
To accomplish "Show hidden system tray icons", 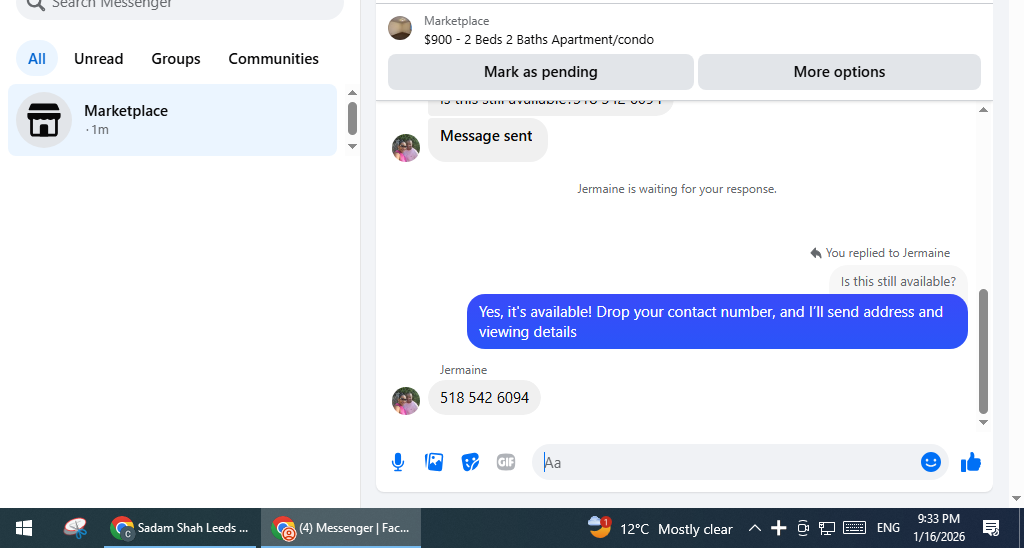I will [x=754, y=528].
